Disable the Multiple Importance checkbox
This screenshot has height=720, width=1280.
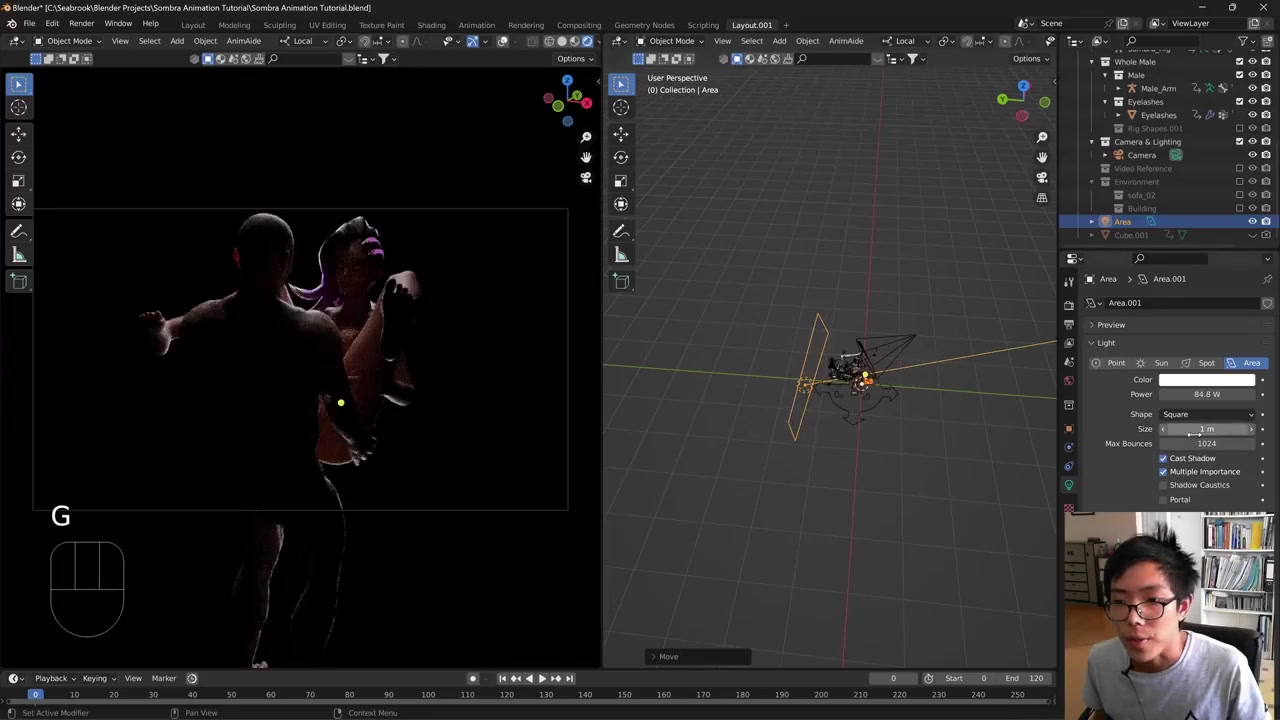[1163, 472]
